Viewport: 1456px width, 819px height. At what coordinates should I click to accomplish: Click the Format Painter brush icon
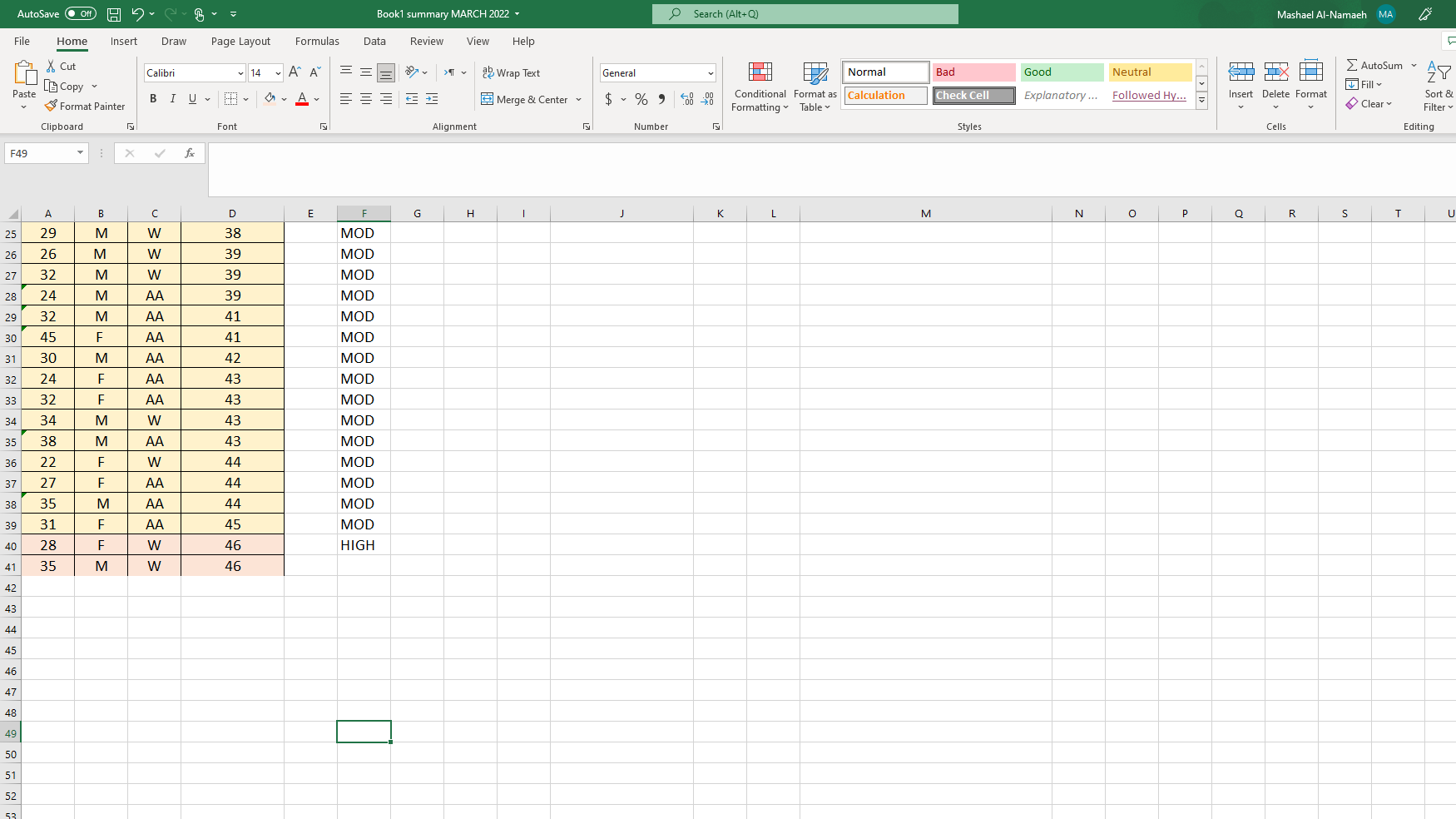point(51,106)
